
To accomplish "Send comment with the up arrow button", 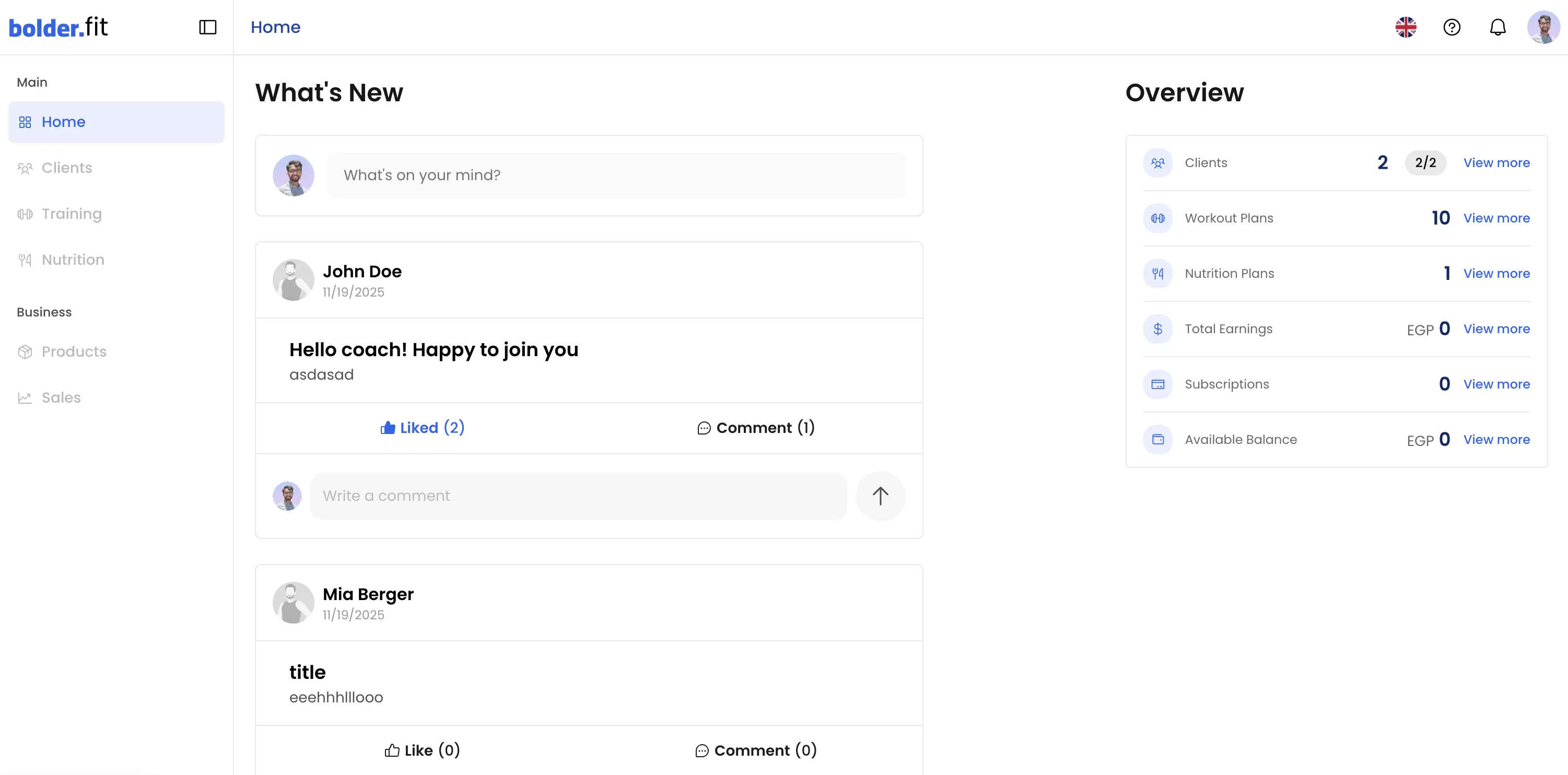I will click(x=880, y=496).
